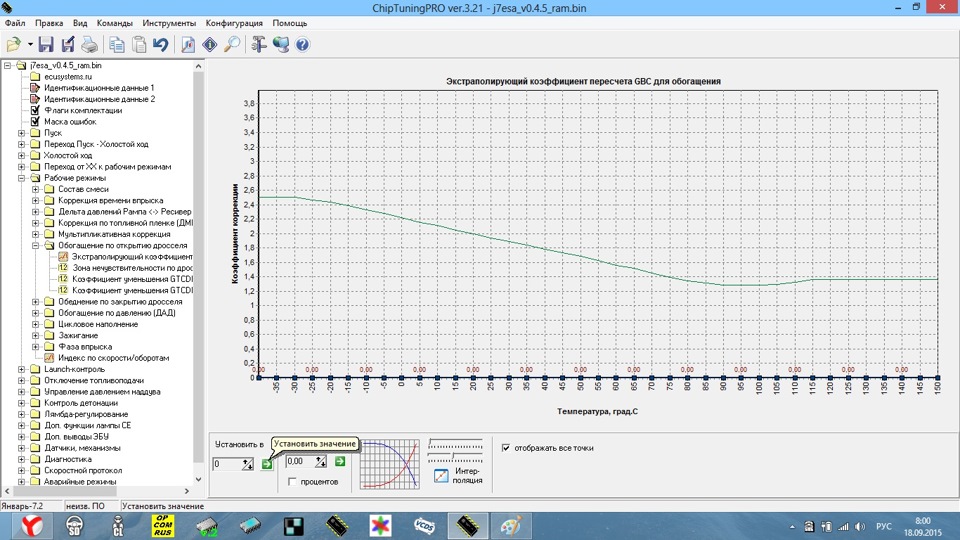The height and width of the screenshot is (540, 960).
Task: Click the magnifier search icon in toolbar
Action: click(231, 44)
